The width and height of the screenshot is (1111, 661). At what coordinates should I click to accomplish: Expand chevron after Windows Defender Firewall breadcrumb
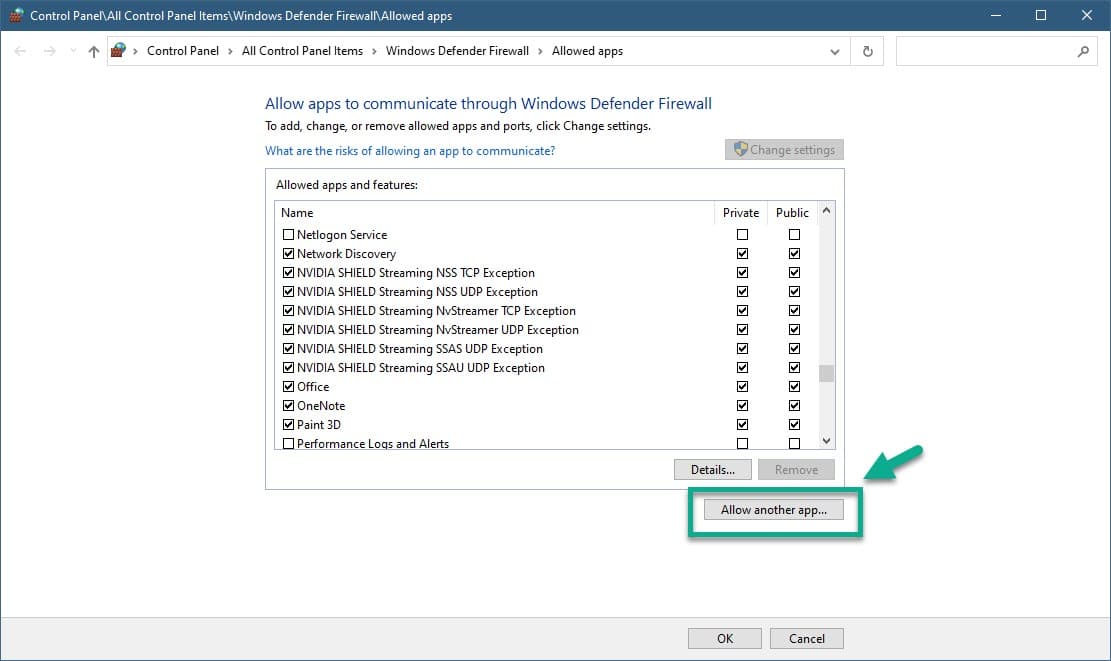pos(540,51)
